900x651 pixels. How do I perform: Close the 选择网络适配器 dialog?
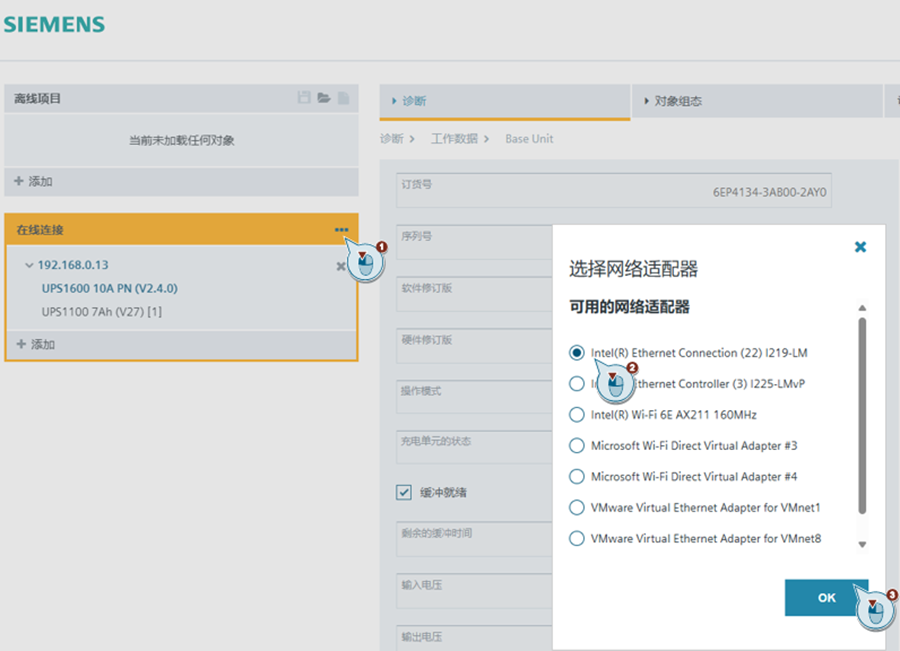860,246
